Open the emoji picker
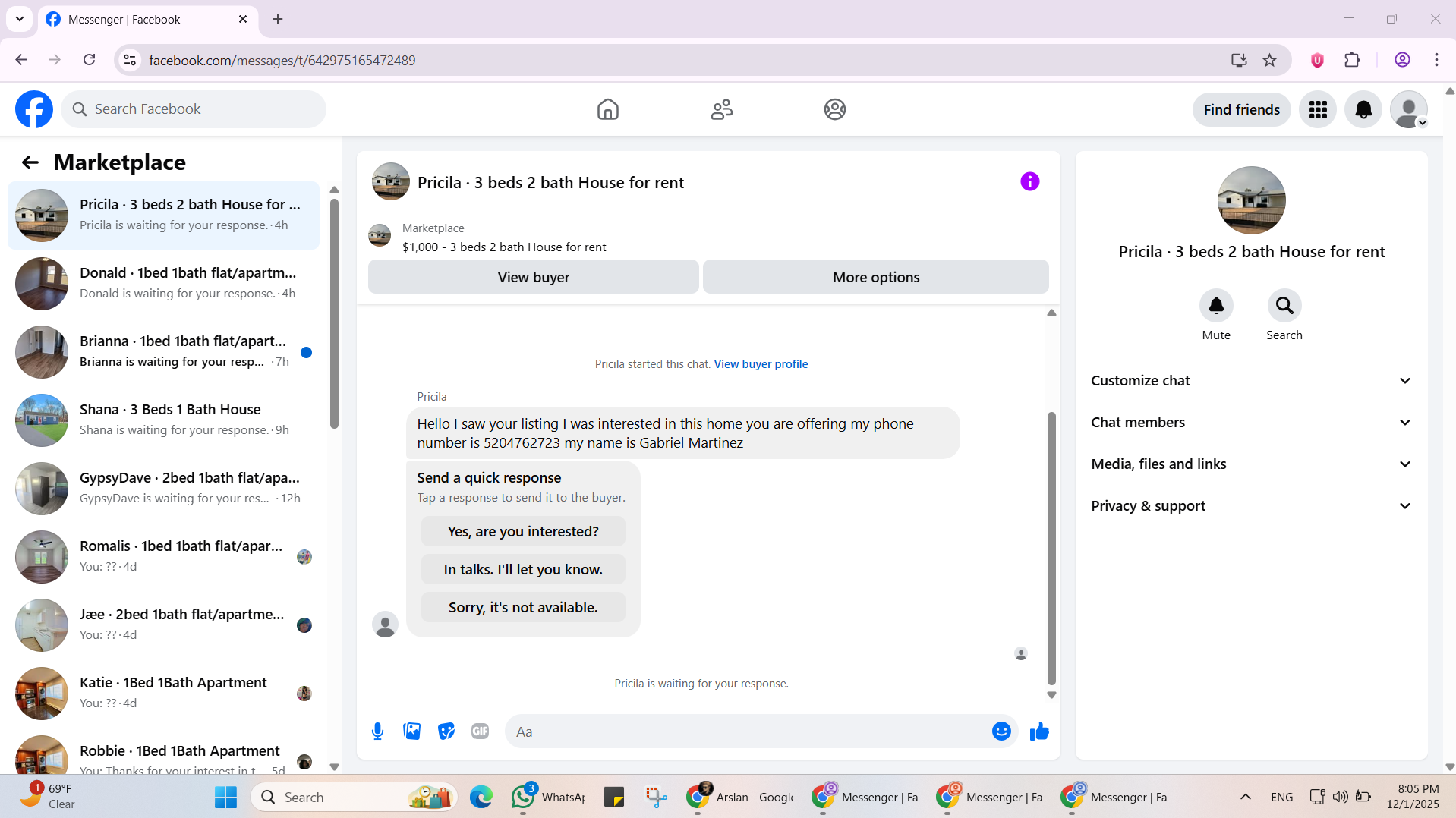1456x818 pixels. click(x=1001, y=731)
